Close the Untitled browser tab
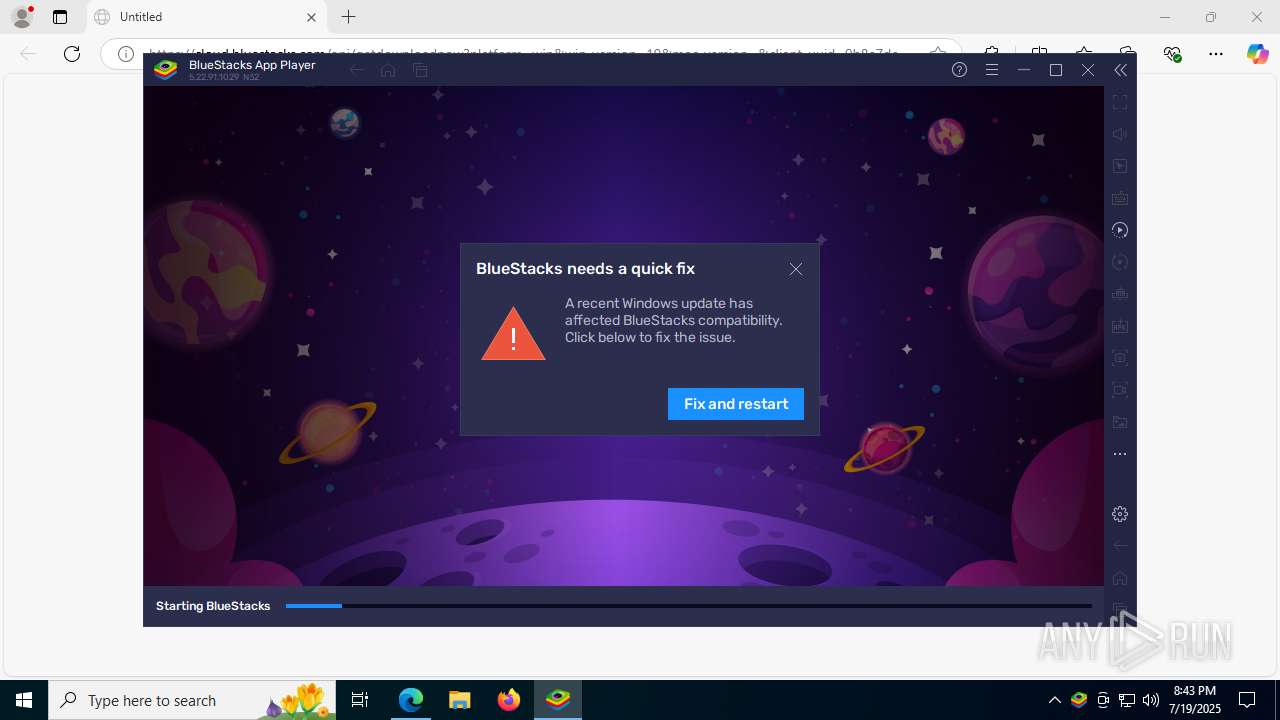This screenshot has width=1280, height=720. [311, 17]
